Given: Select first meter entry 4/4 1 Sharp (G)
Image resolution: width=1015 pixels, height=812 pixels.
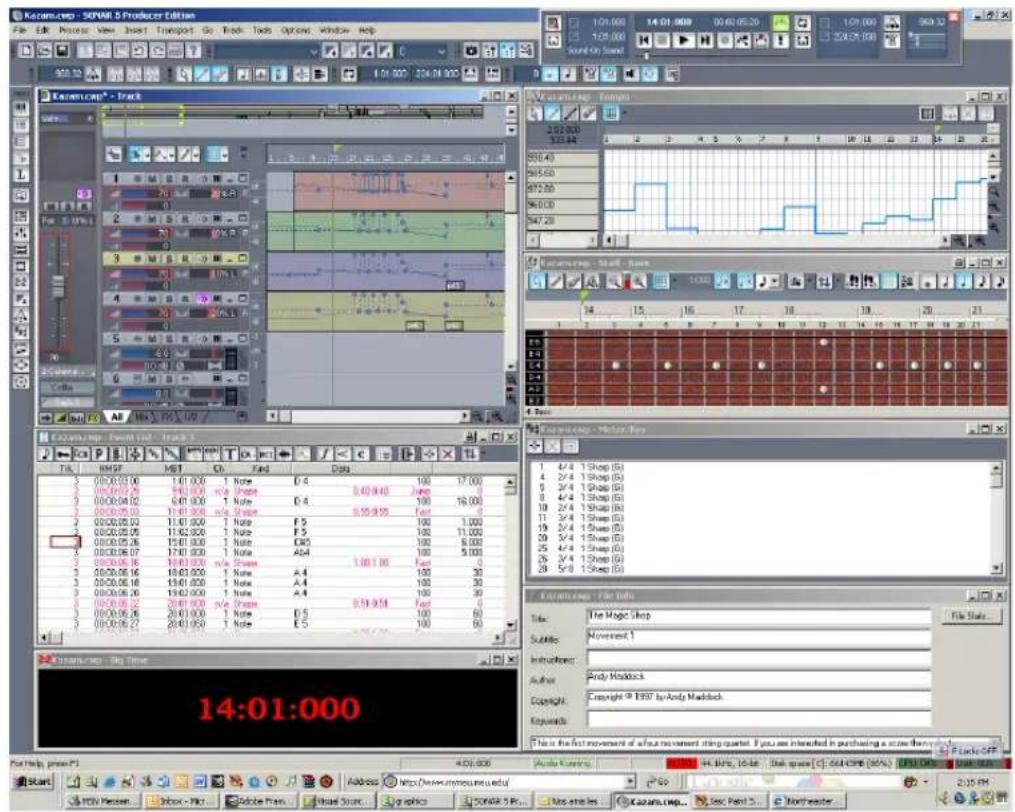Looking at the screenshot, I should tap(581, 467).
